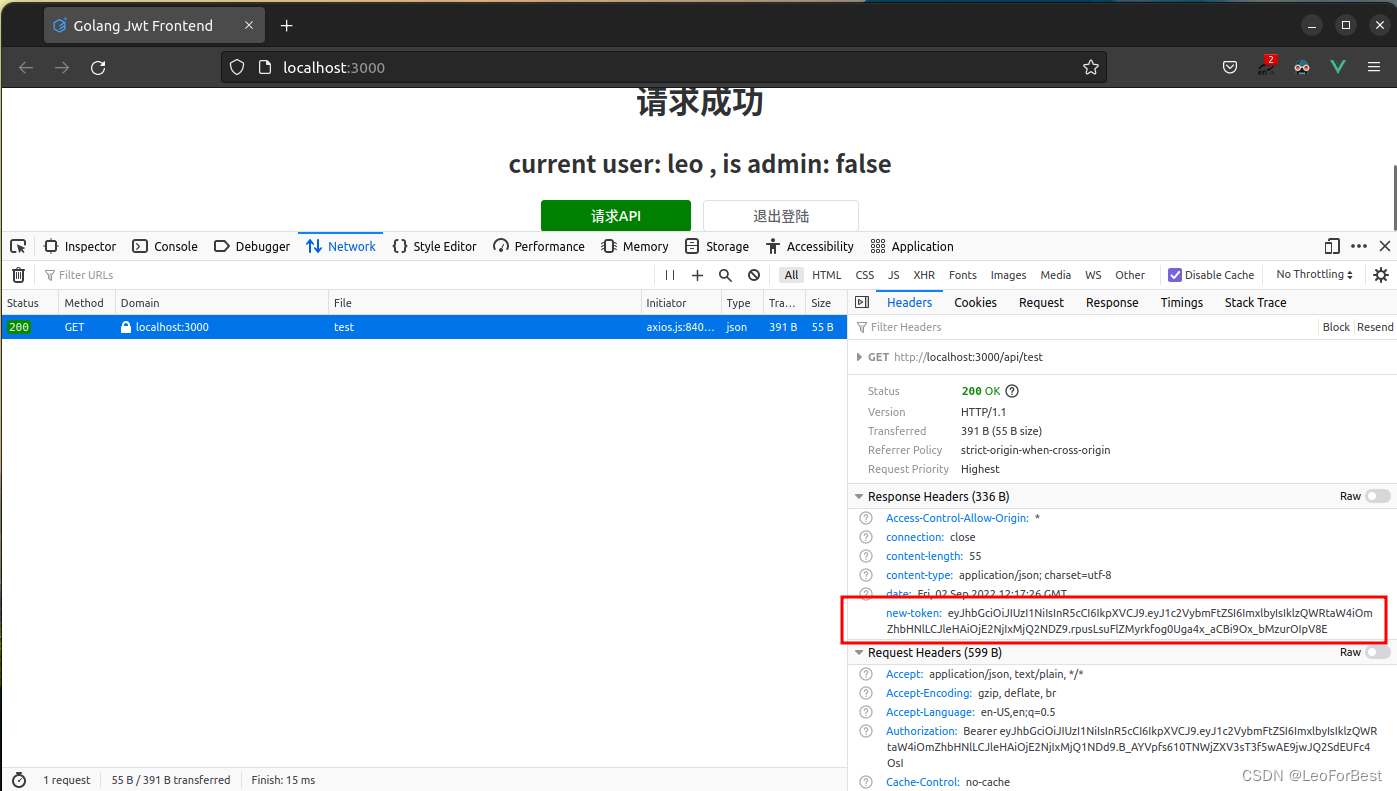Expand the GET request URL details
1397x791 pixels.
pyautogui.click(x=859, y=357)
